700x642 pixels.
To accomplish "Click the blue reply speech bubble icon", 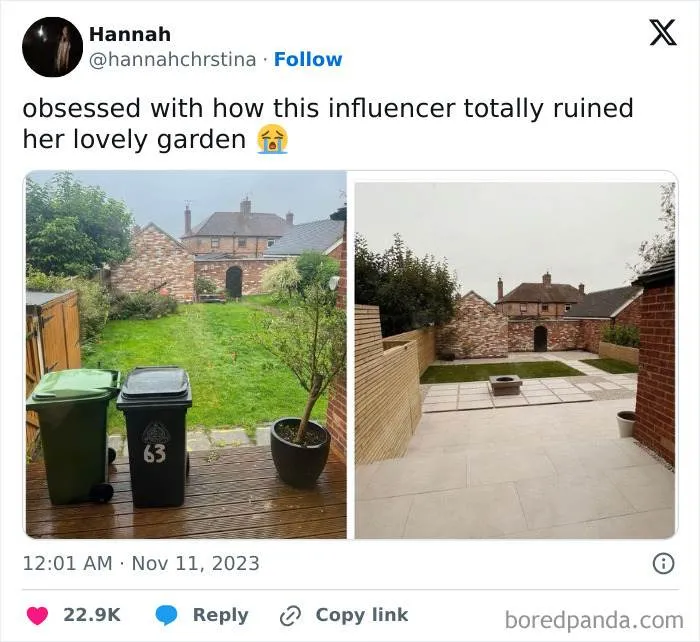I will (x=166, y=616).
